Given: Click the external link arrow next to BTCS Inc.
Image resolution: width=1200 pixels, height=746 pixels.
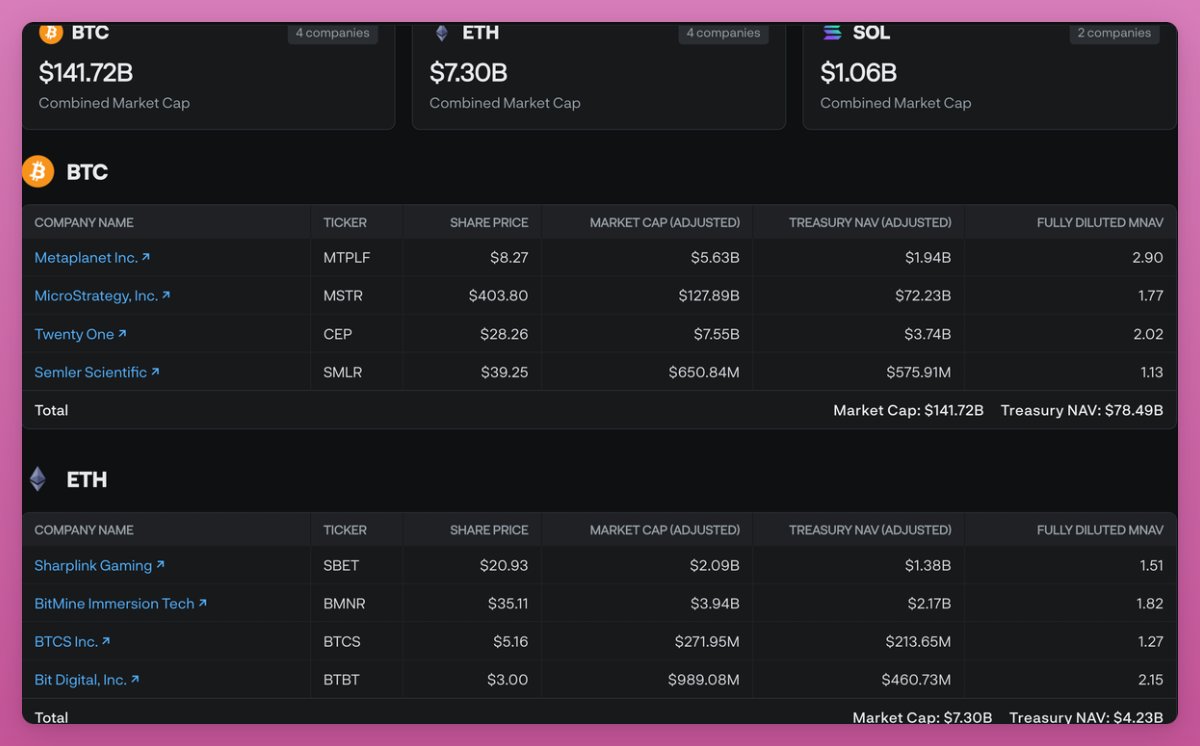Looking at the screenshot, I should pyautogui.click(x=106, y=641).
